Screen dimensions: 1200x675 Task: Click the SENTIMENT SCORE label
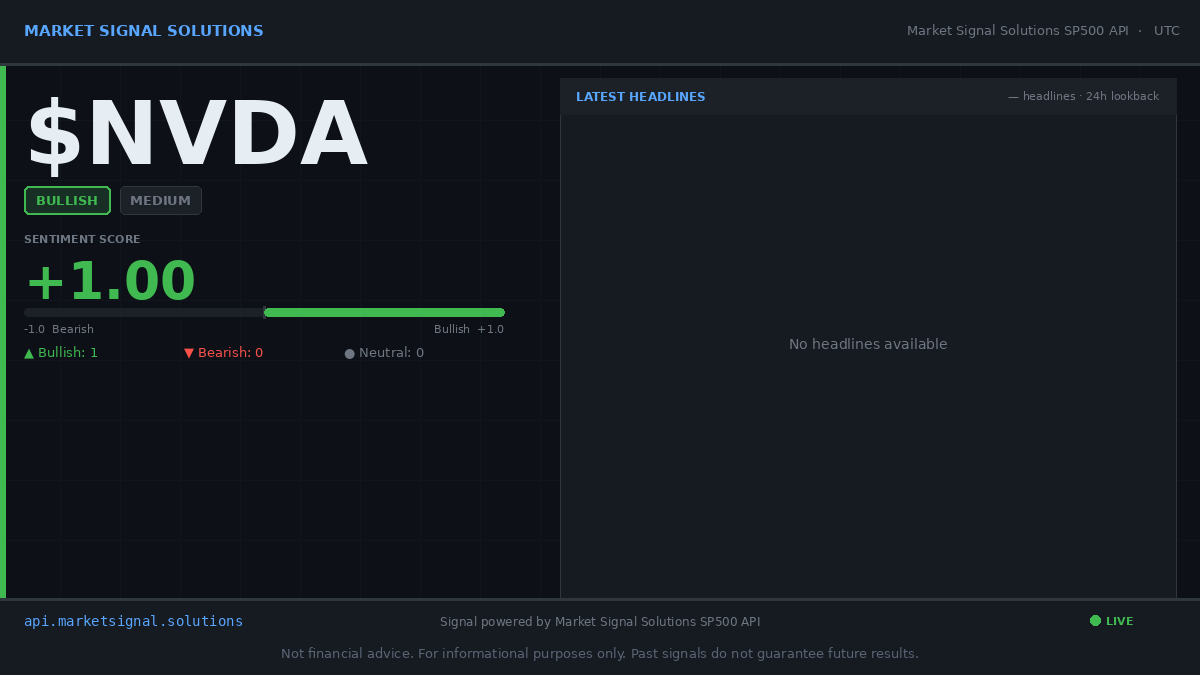point(82,239)
